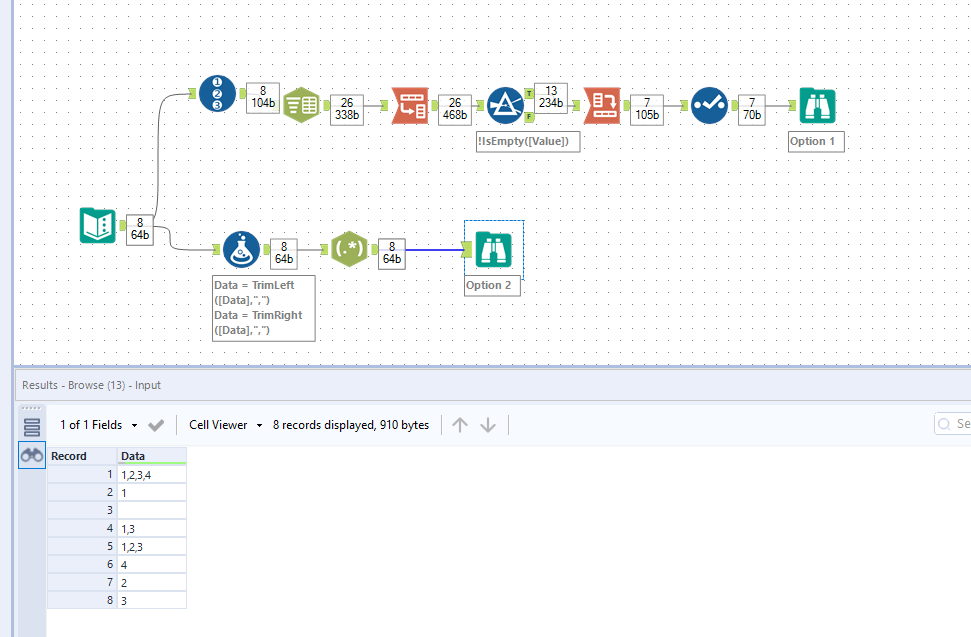
Task: Select the Formula tool with TrimLeft annotation
Action: tap(239, 250)
